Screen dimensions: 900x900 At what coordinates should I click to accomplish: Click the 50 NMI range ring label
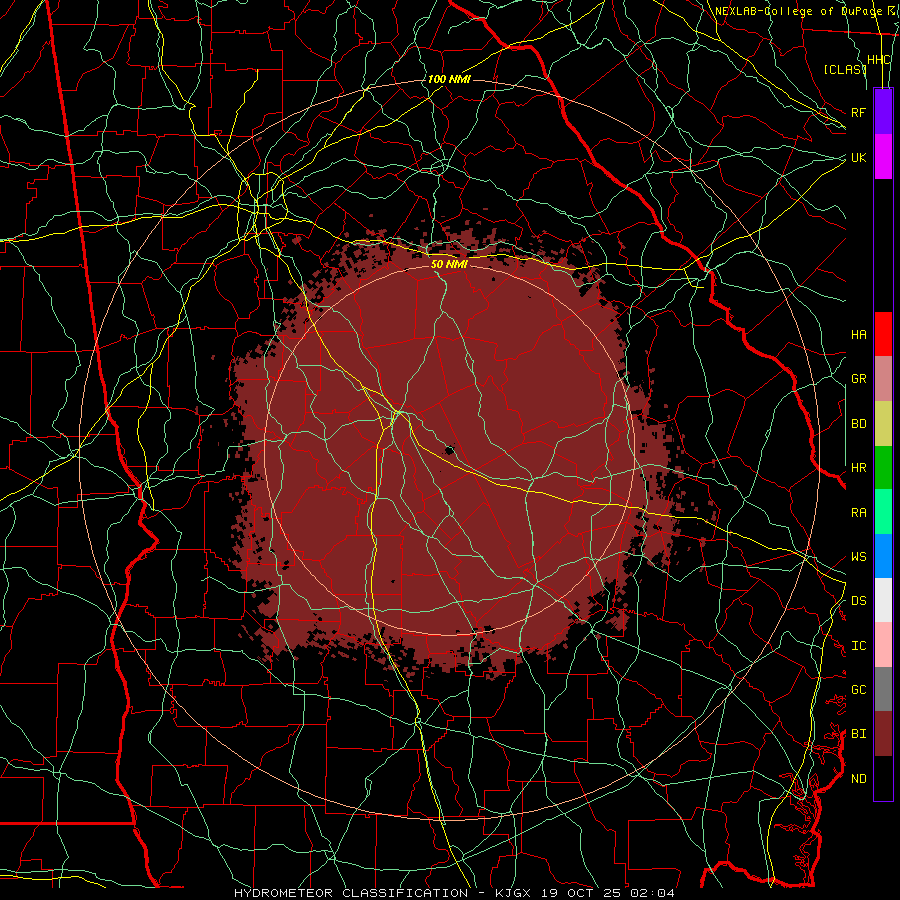tap(449, 264)
